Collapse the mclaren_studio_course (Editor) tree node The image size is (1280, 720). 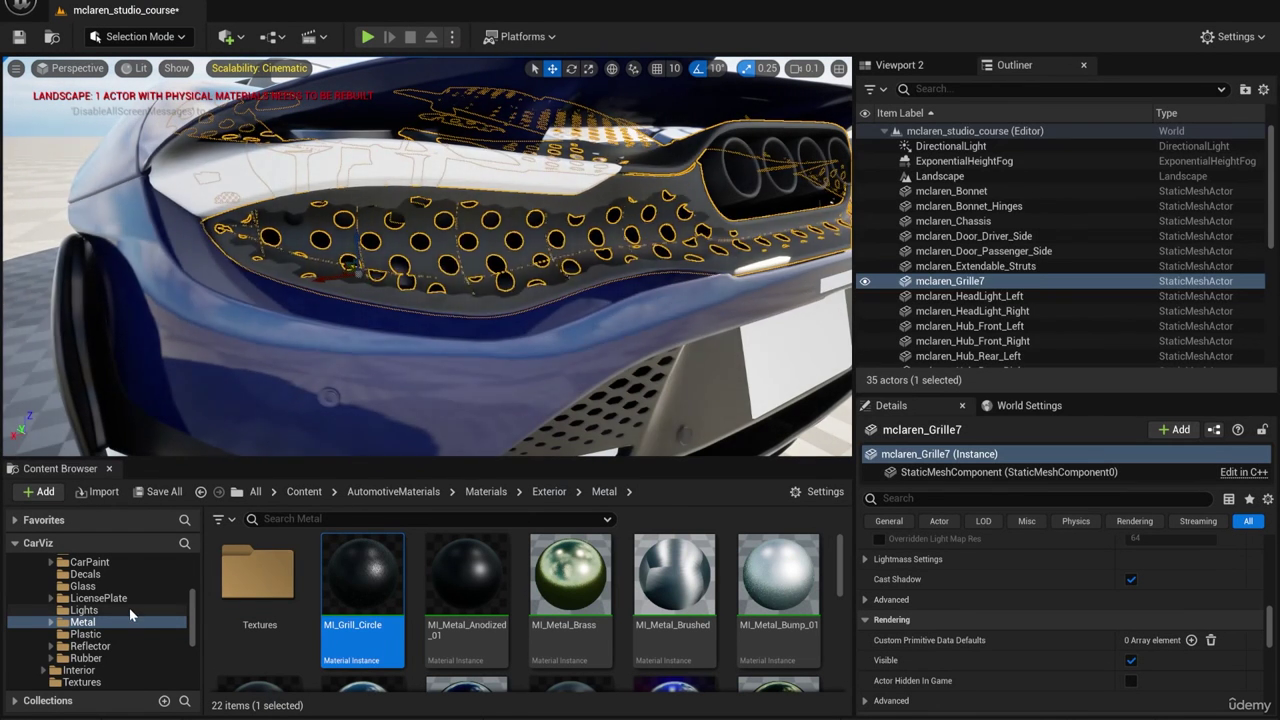coord(884,131)
